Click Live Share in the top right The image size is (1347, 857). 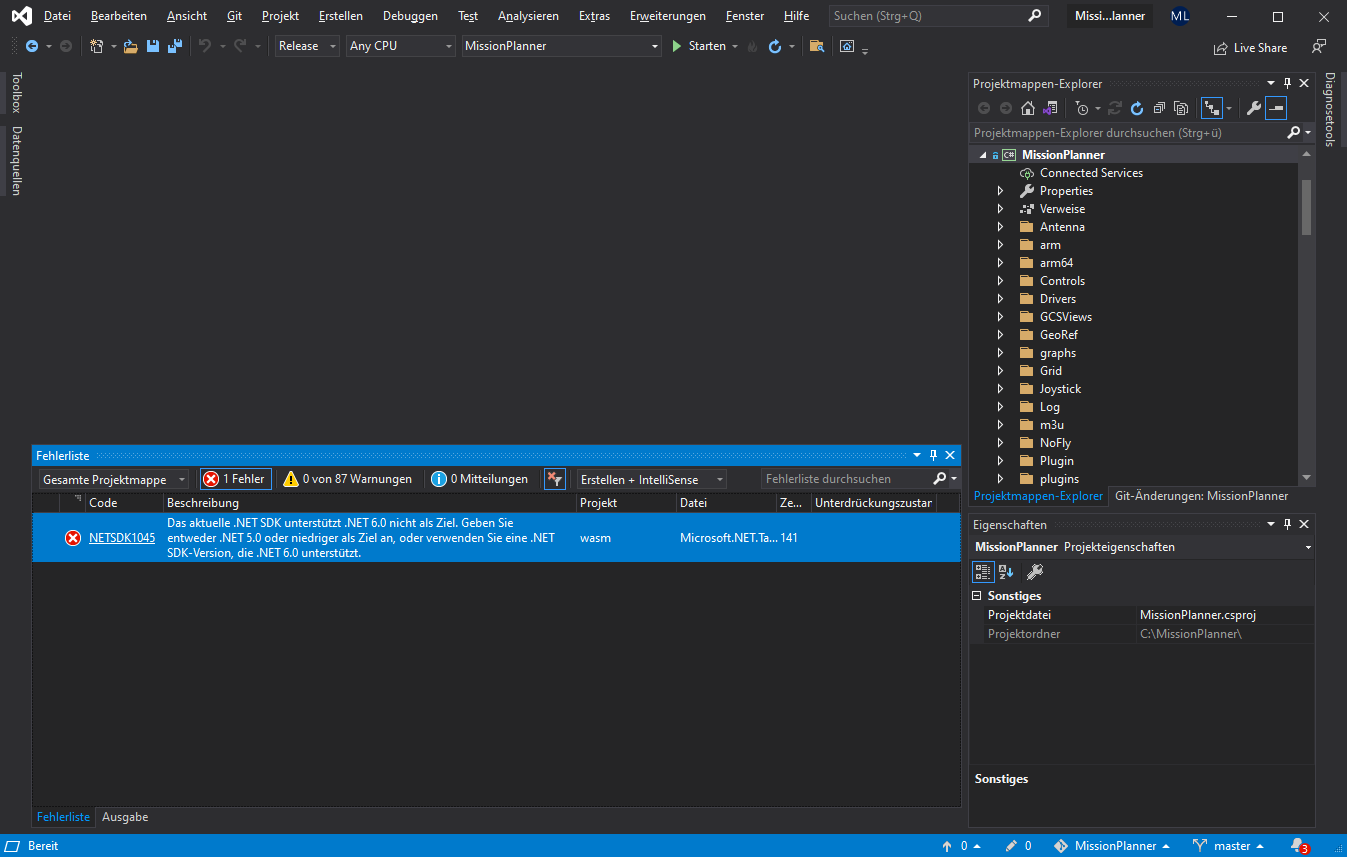[x=1250, y=47]
